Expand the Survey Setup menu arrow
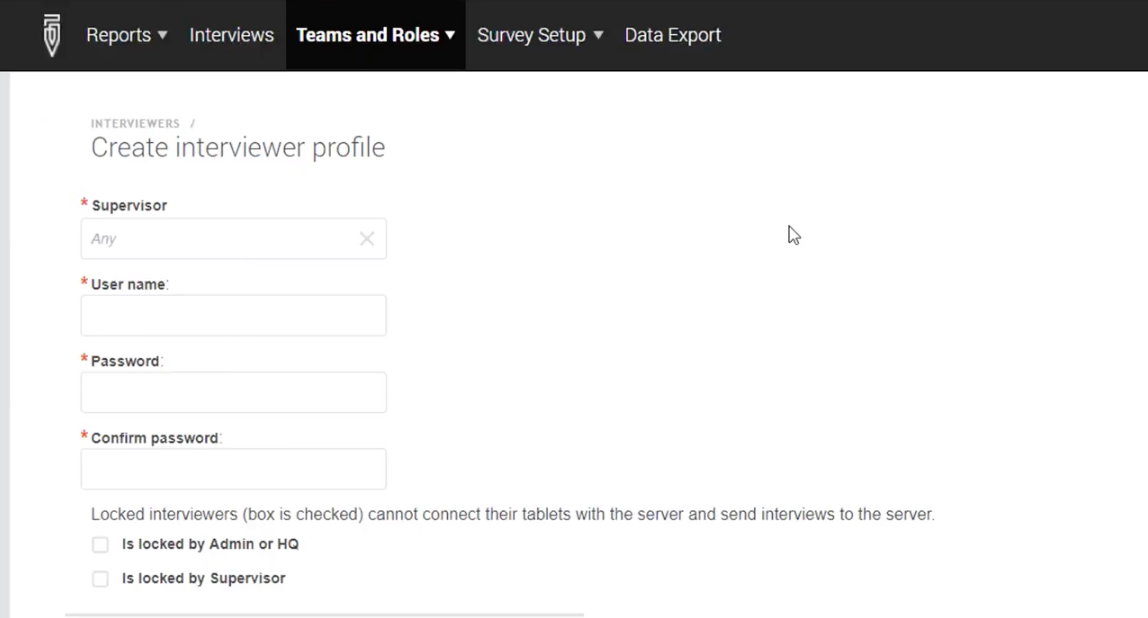 coord(598,35)
